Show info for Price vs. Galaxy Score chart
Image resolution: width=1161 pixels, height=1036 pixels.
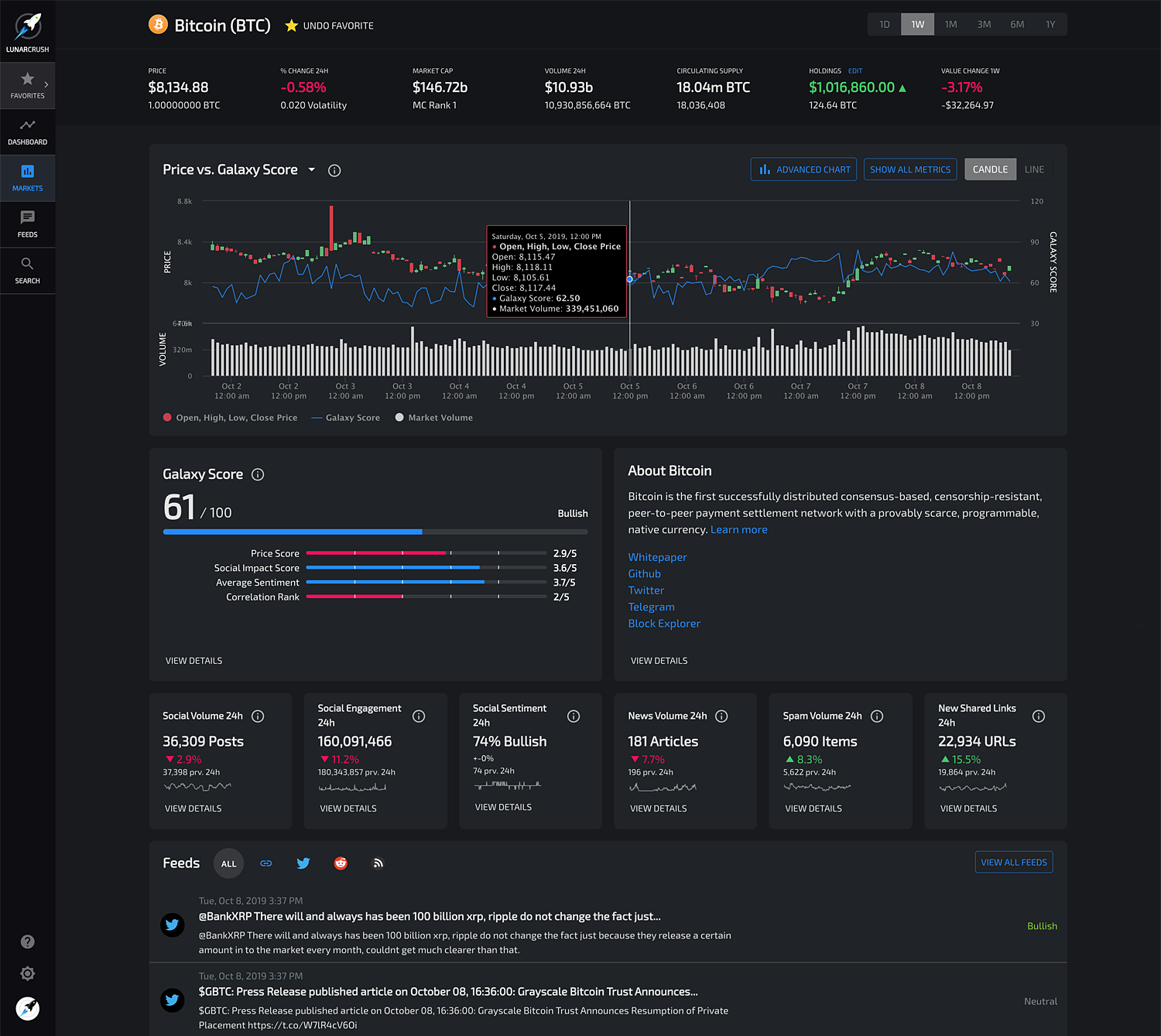[x=334, y=170]
